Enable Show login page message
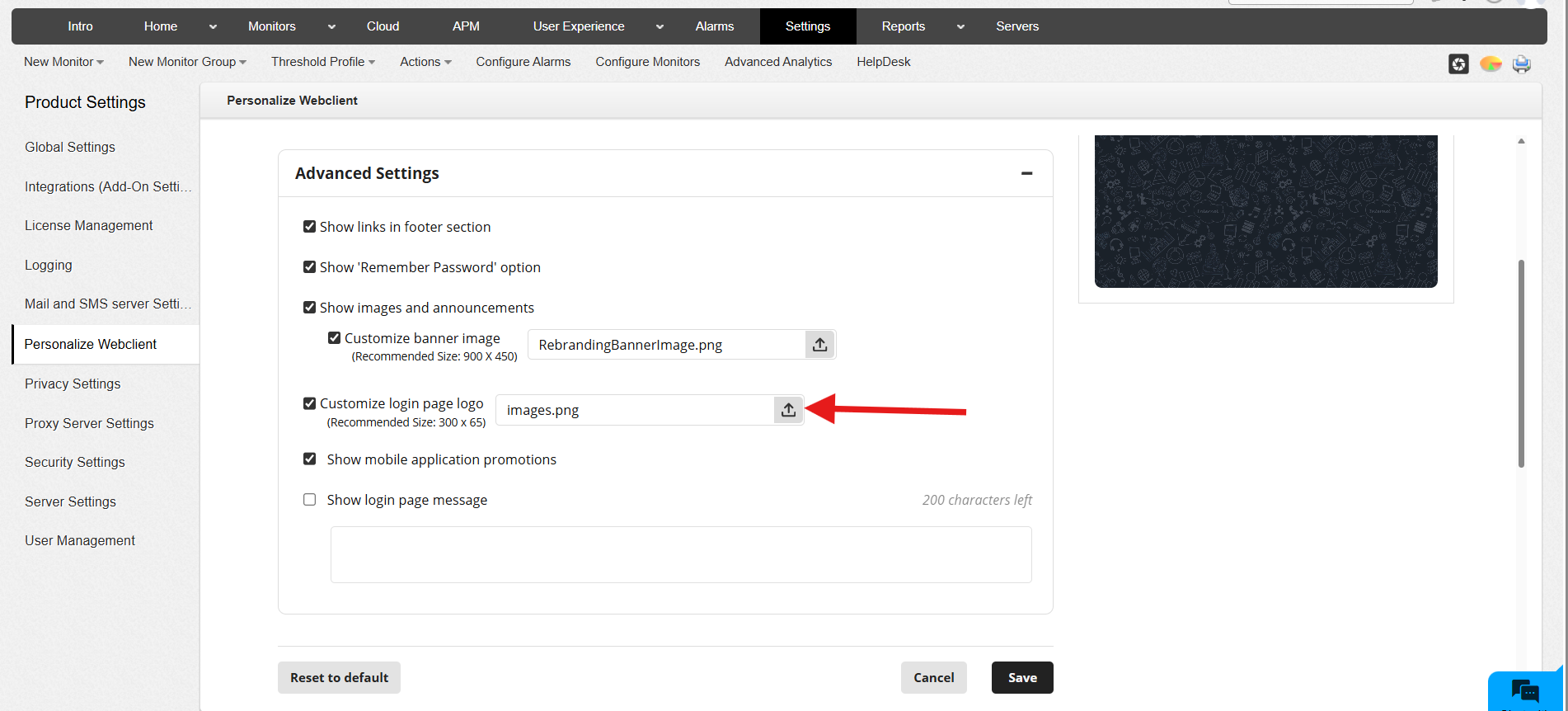The image size is (1568, 711). coord(310,500)
